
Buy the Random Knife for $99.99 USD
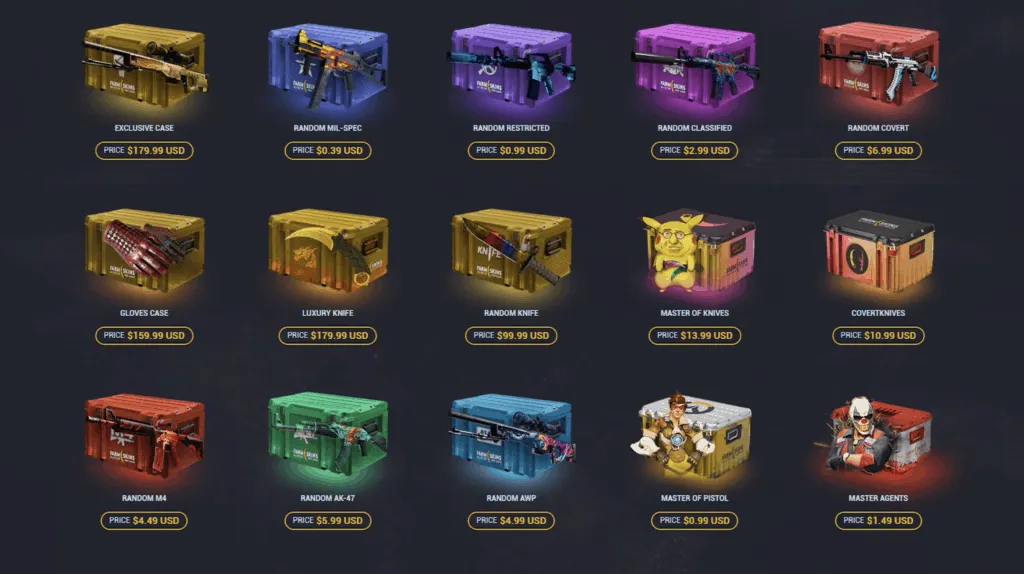coord(511,336)
